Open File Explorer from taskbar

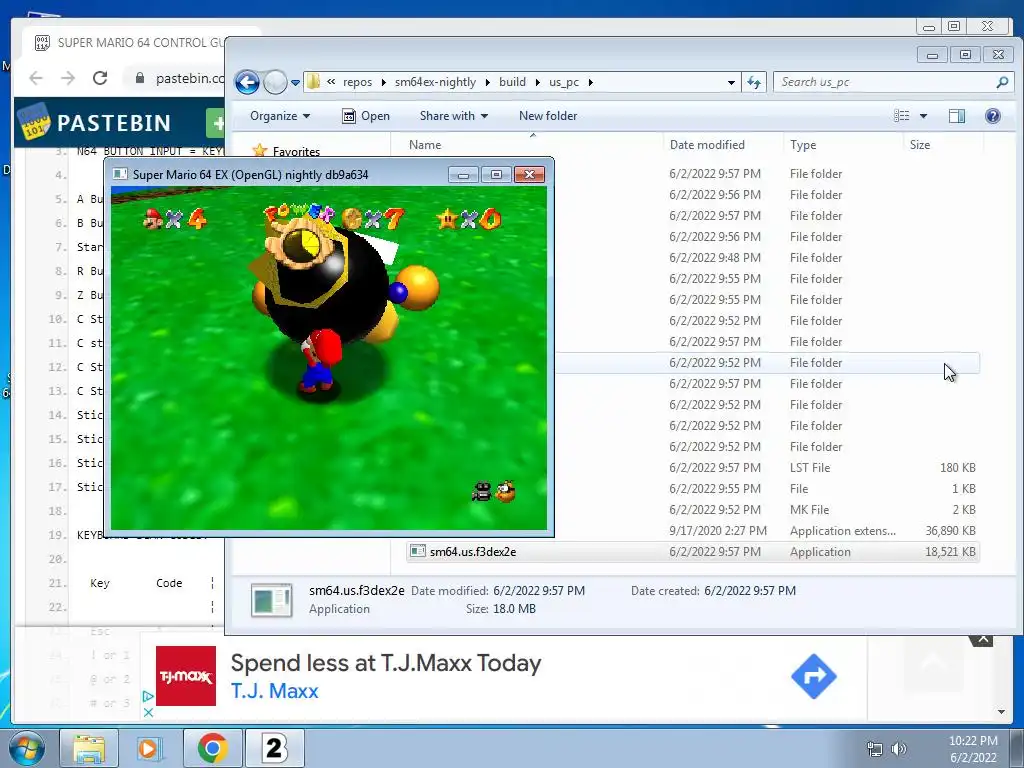click(x=89, y=748)
